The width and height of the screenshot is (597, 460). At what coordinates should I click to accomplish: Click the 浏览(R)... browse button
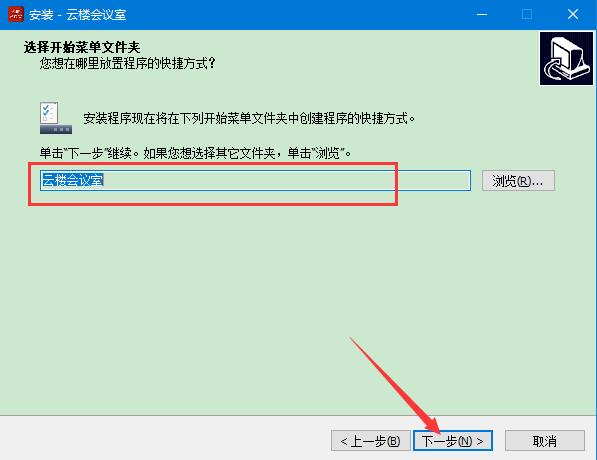pos(518,181)
